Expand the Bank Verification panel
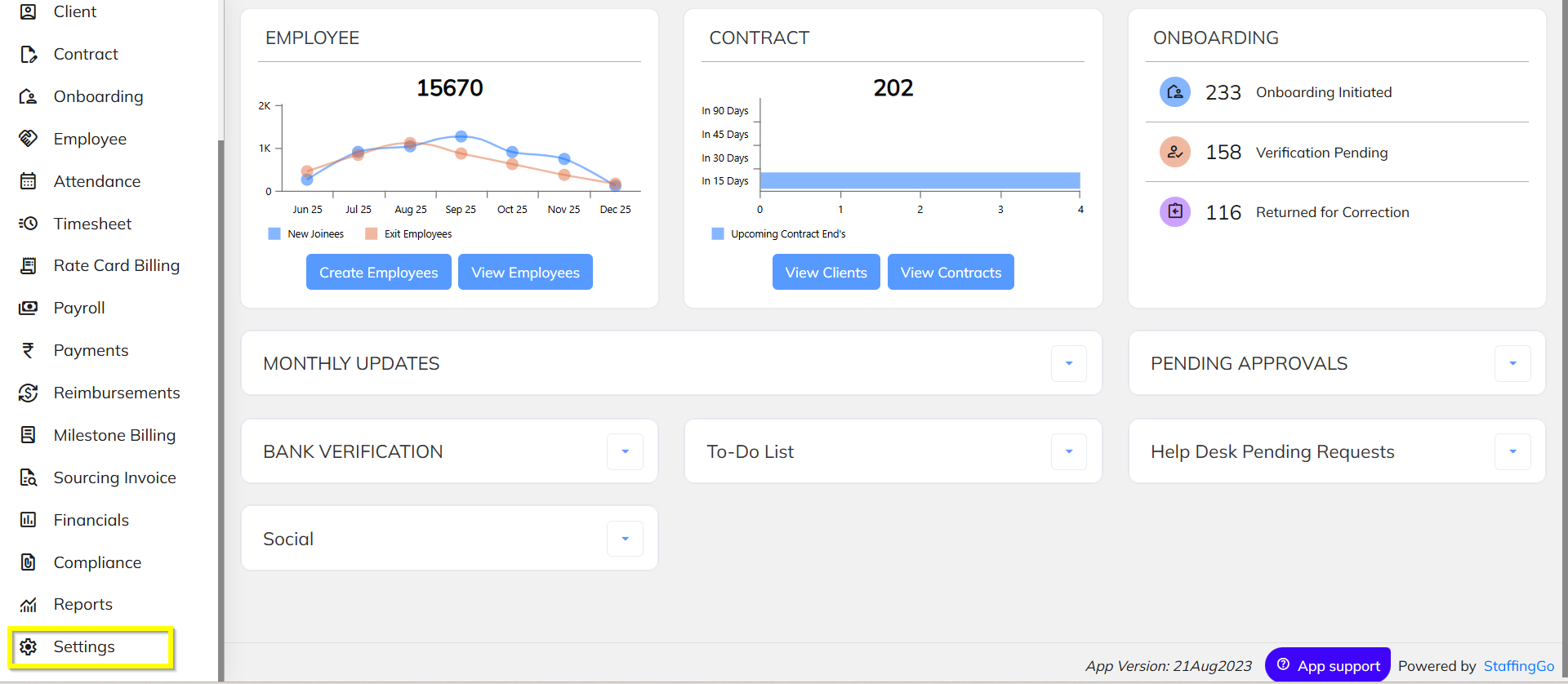 625,452
